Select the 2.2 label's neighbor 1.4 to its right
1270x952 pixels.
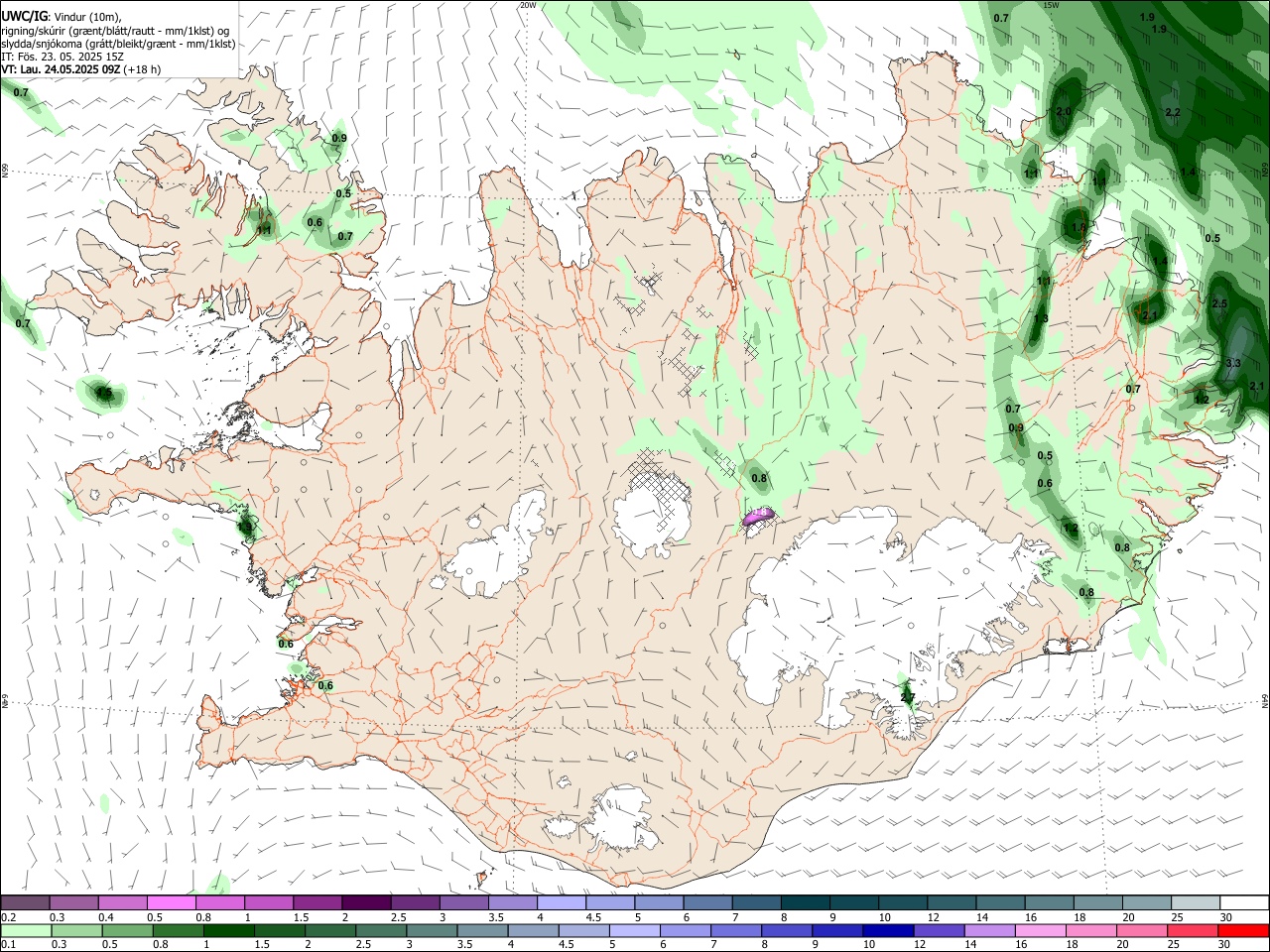pos(1188,172)
